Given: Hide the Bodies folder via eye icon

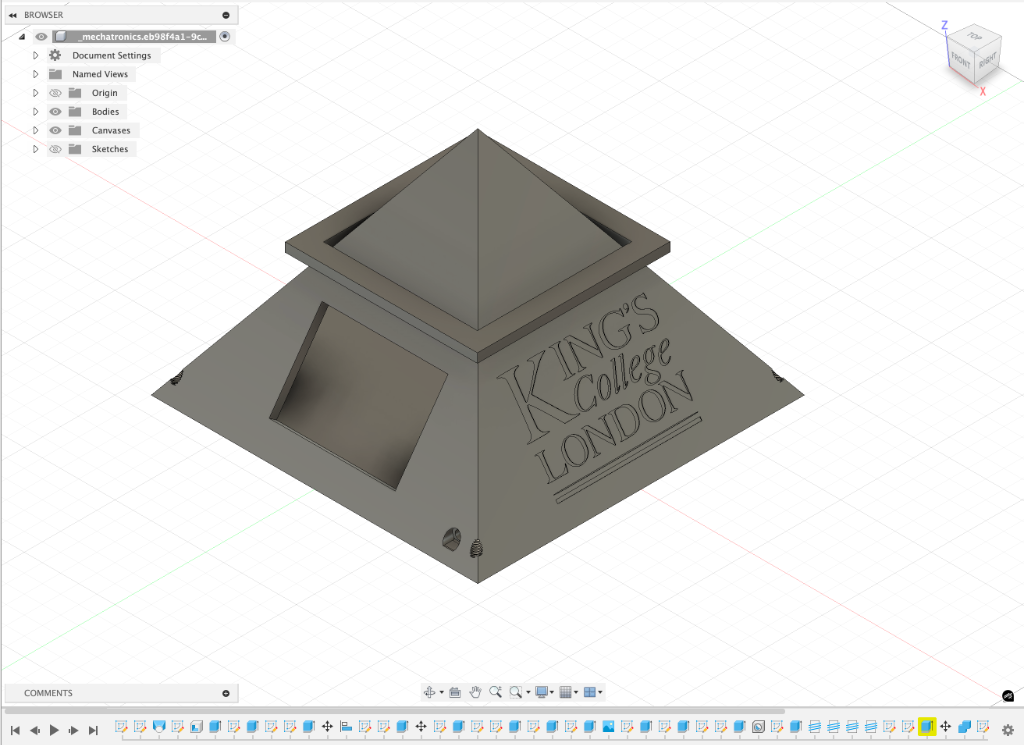Looking at the screenshot, I should pyautogui.click(x=55, y=112).
